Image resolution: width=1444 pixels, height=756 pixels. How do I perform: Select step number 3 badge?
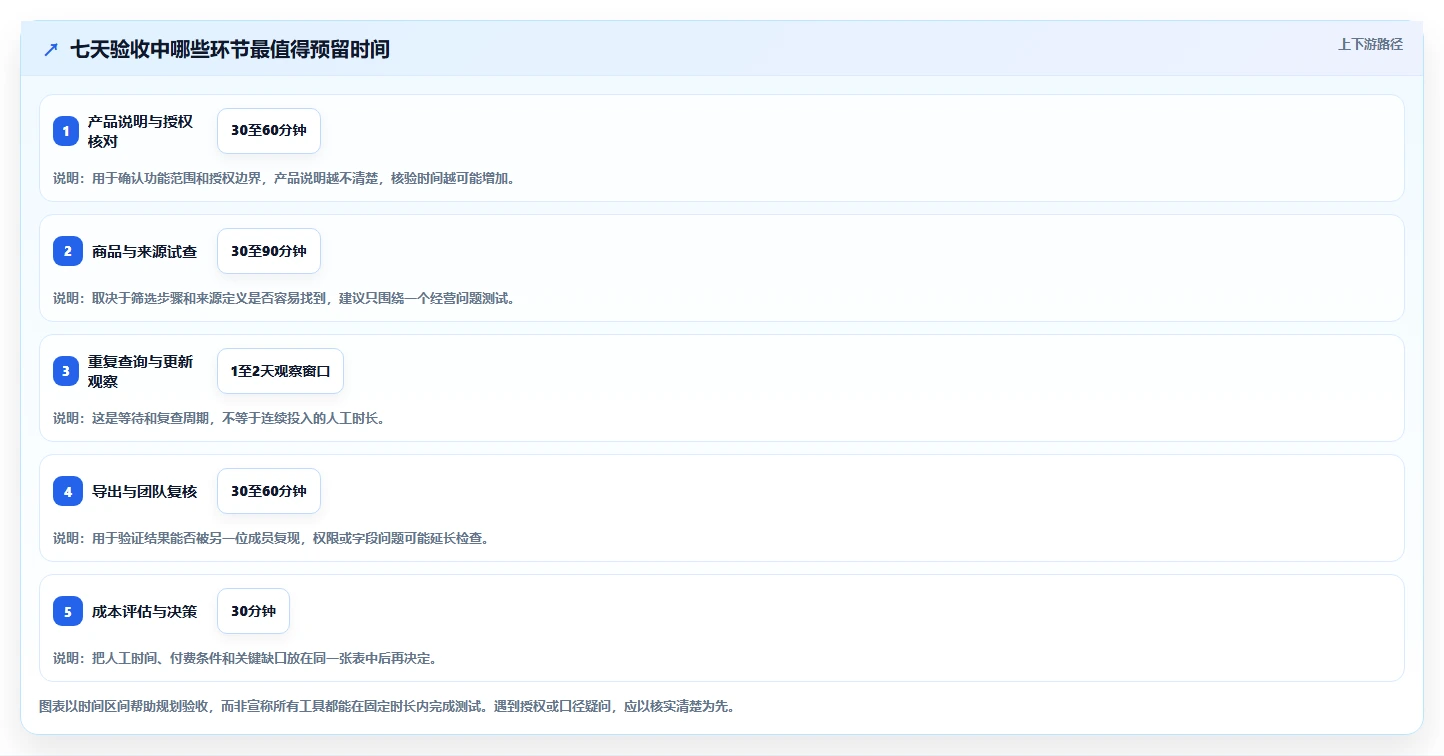pyautogui.click(x=66, y=371)
